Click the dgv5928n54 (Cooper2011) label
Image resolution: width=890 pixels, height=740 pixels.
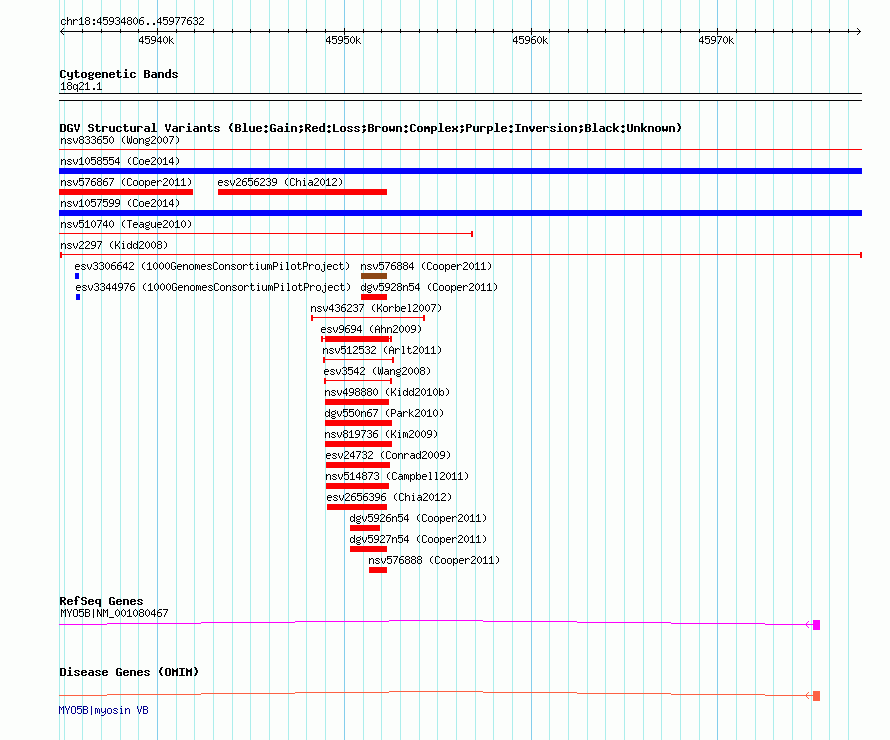[429, 287]
